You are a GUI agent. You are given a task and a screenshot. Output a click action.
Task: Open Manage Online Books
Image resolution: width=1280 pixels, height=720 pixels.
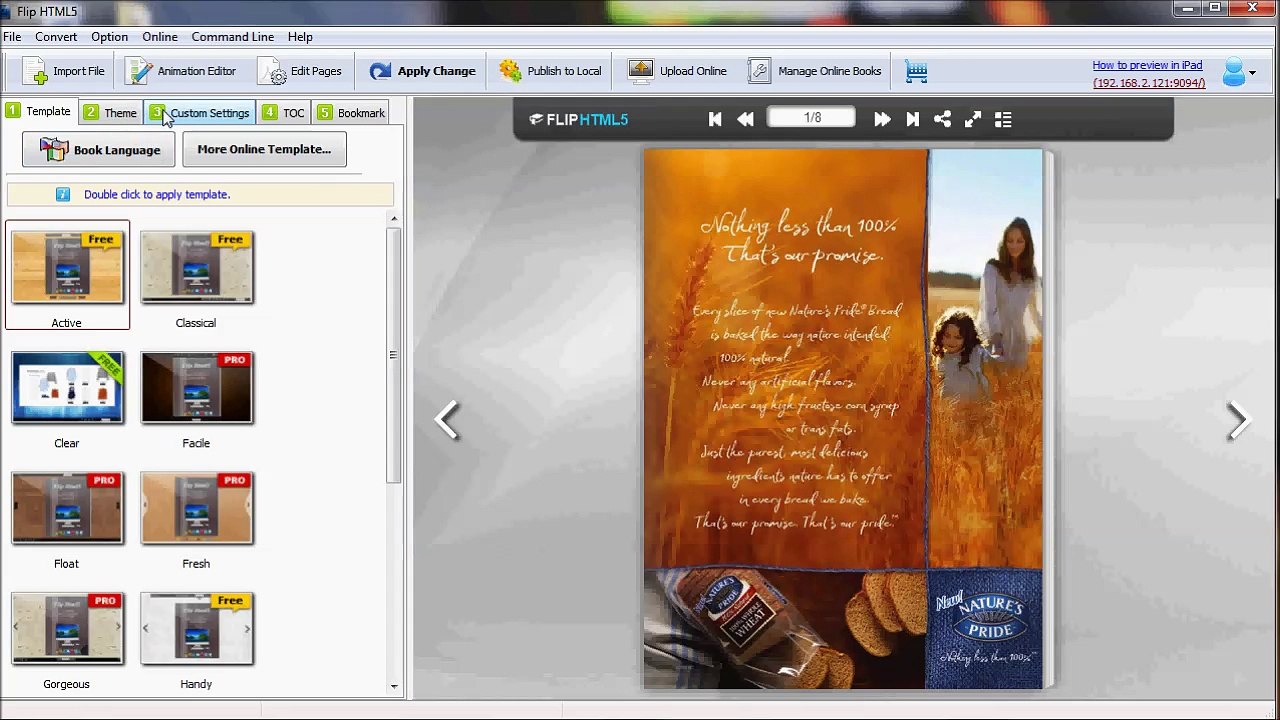point(815,71)
